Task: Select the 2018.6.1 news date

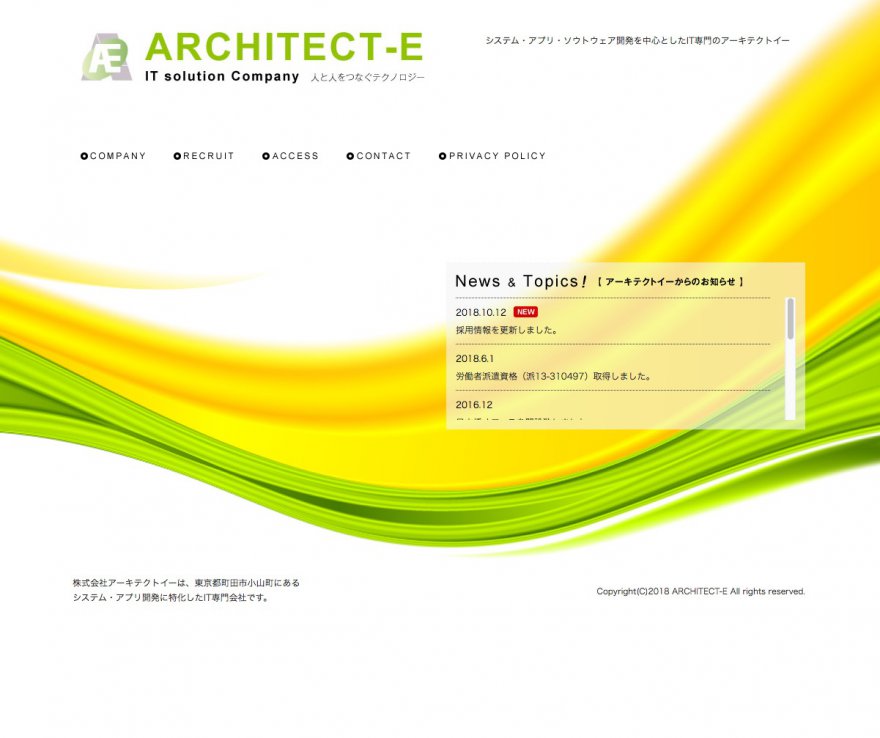Action: point(475,359)
